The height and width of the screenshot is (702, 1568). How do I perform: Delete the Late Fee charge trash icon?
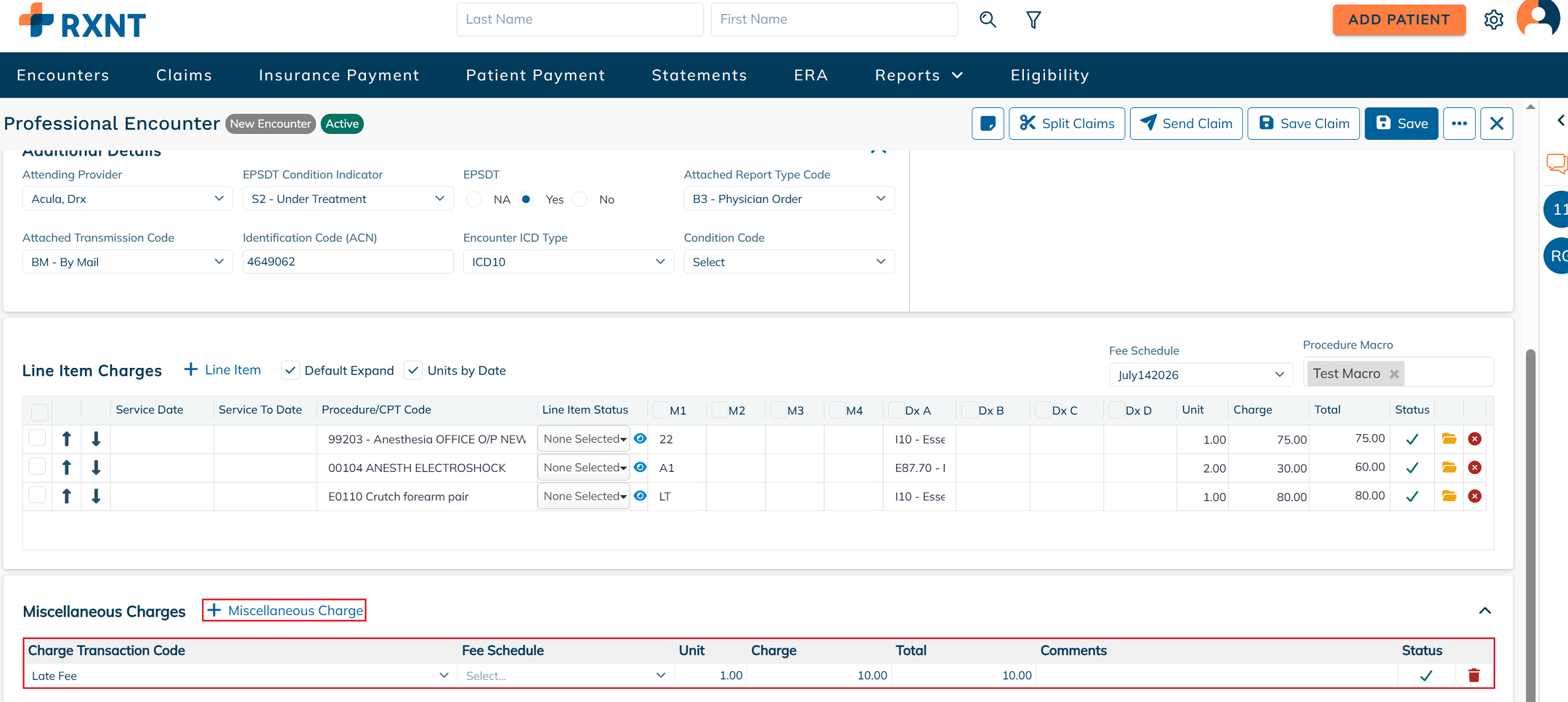point(1474,675)
